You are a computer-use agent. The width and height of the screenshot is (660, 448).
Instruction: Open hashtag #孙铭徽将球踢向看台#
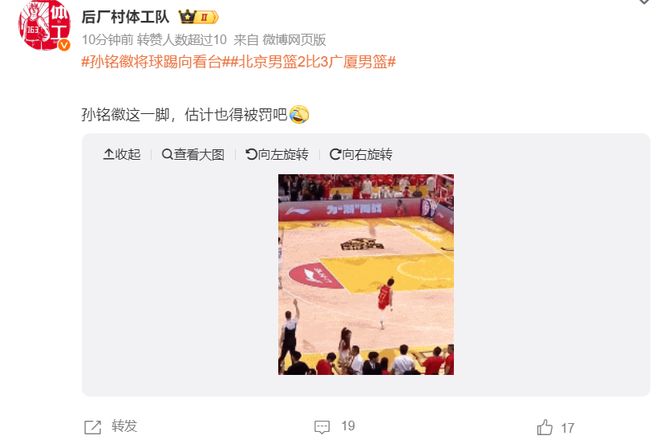coord(154,62)
